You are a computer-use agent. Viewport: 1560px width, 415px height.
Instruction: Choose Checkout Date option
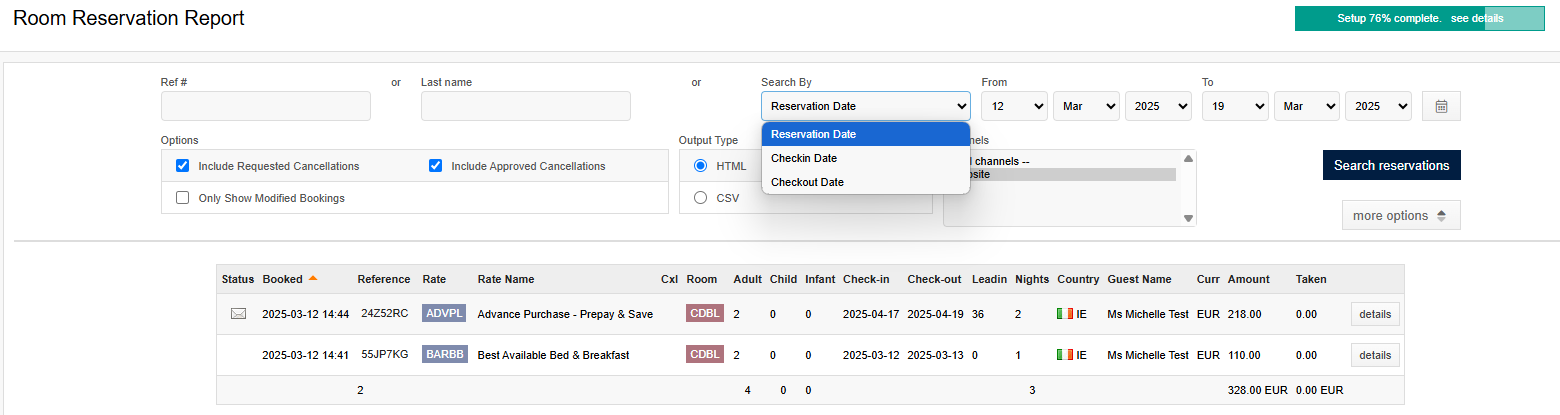[x=866, y=182]
